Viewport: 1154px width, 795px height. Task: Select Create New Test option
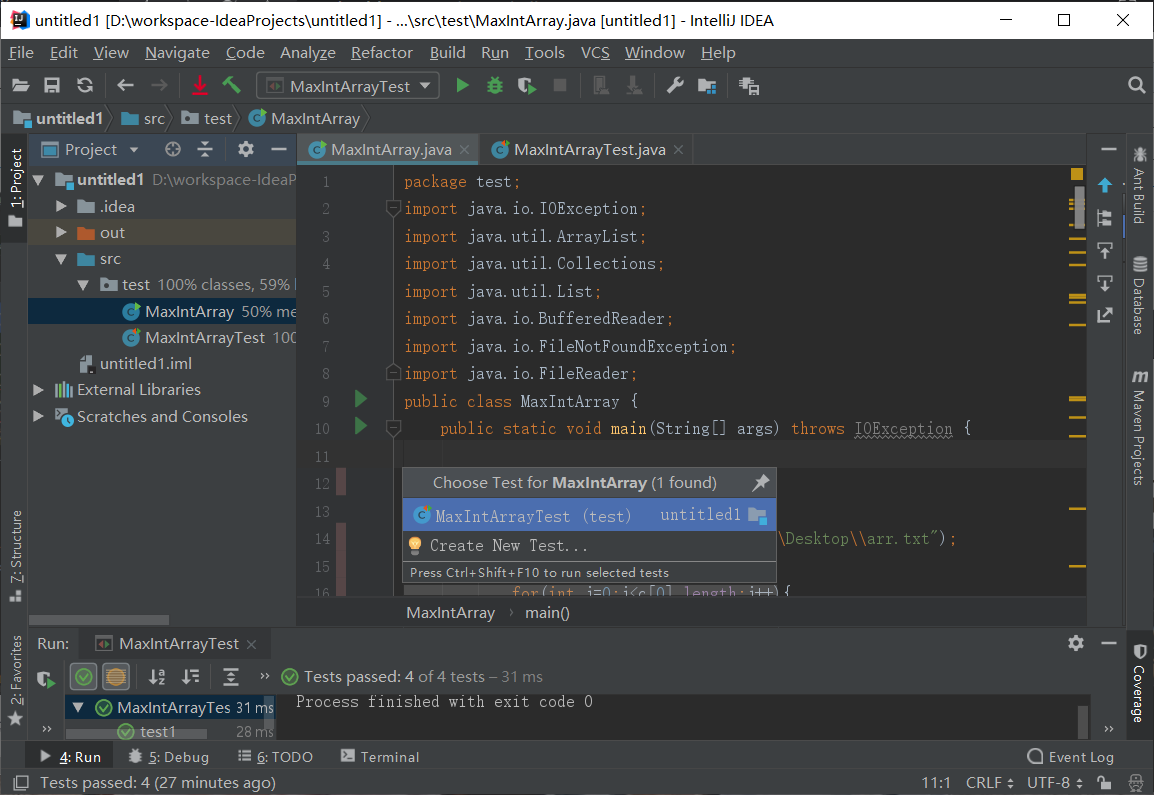[x=589, y=545]
